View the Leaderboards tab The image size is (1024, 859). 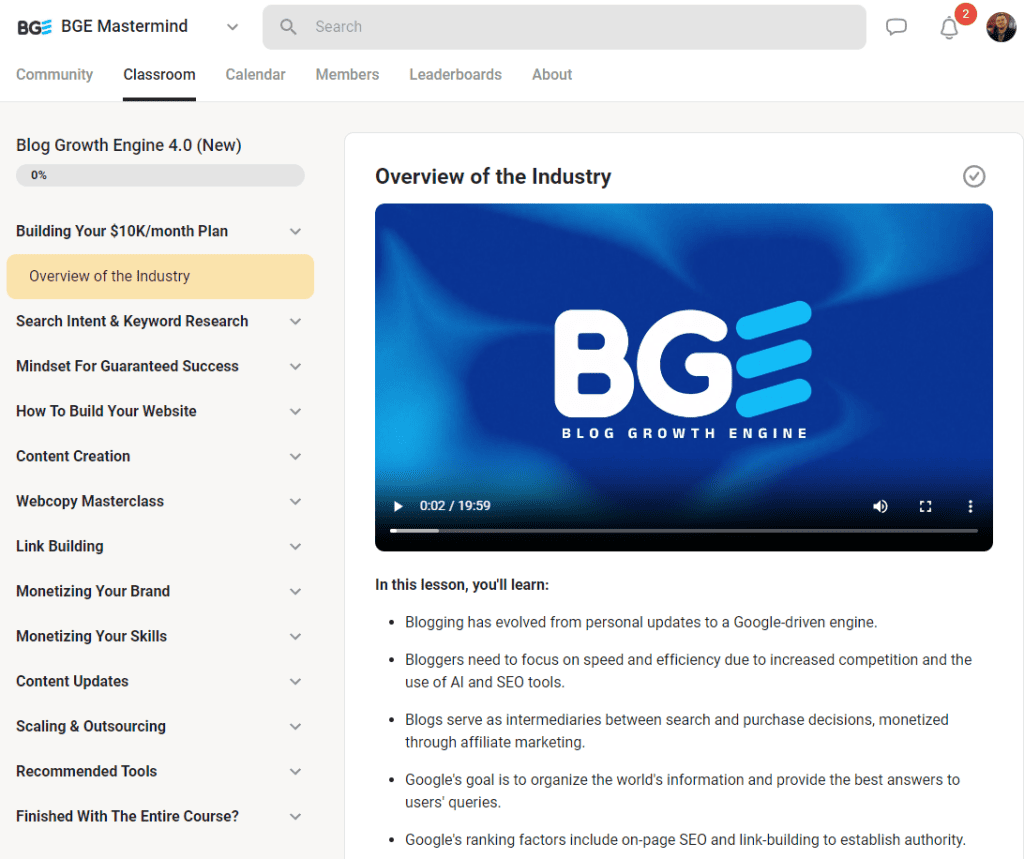coord(455,74)
